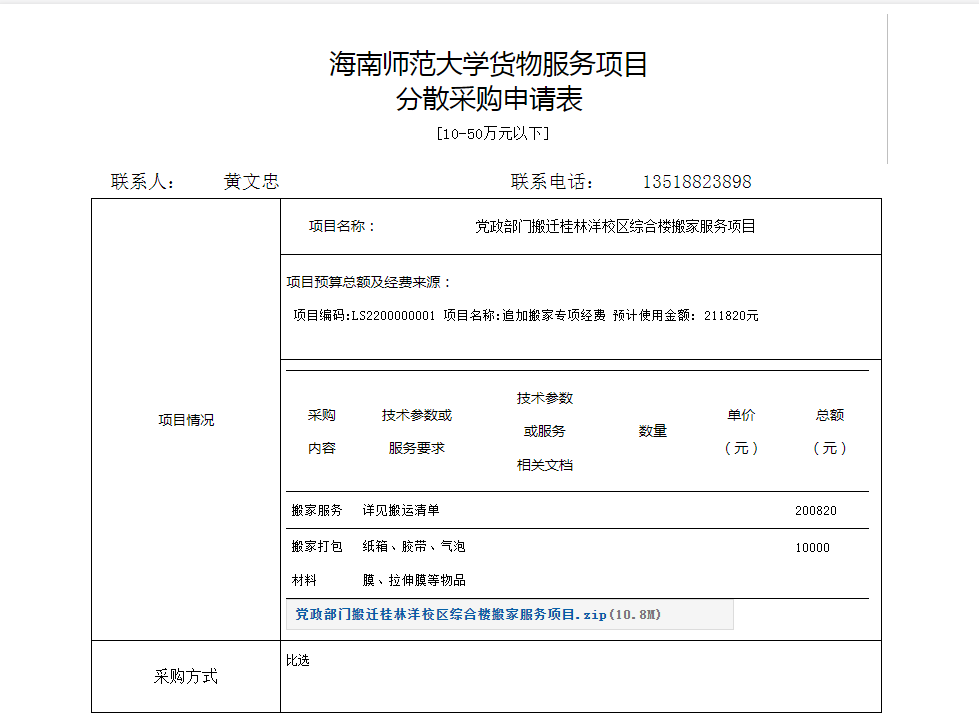Click the packing materials amount 10000

click(x=812, y=548)
